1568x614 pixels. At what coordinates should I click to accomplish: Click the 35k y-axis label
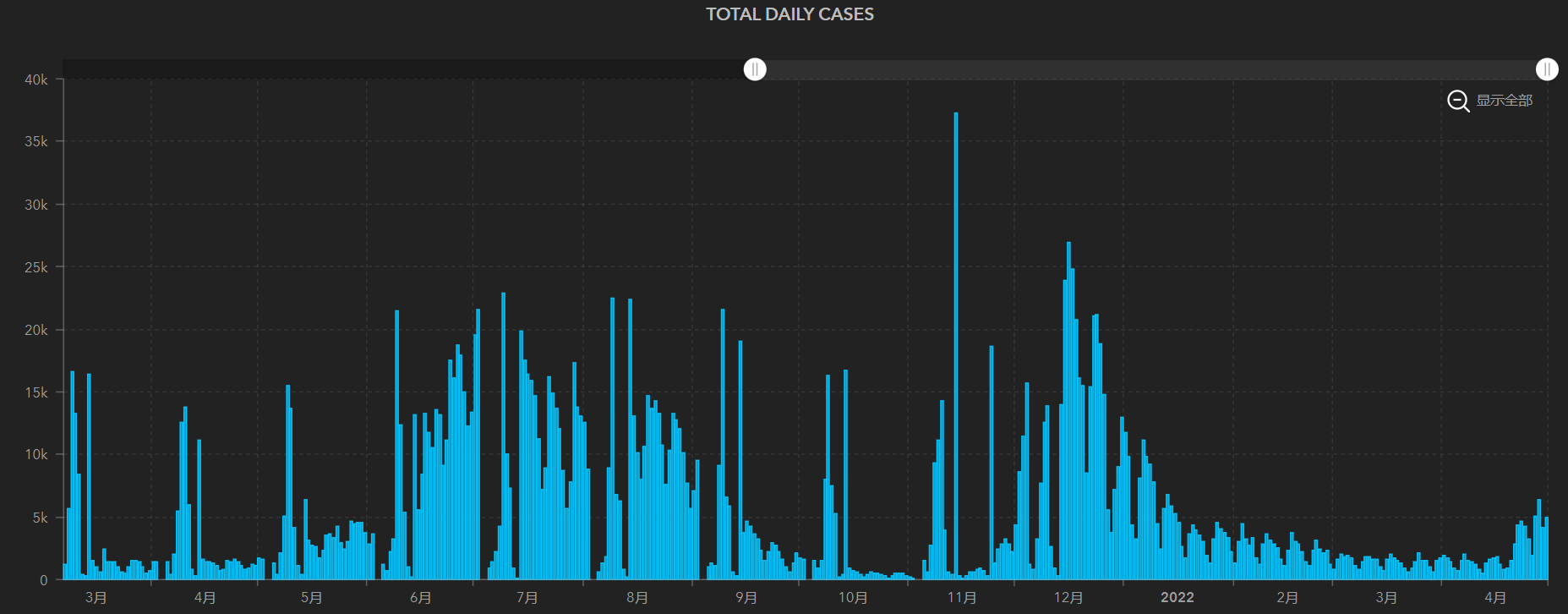coord(36,141)
